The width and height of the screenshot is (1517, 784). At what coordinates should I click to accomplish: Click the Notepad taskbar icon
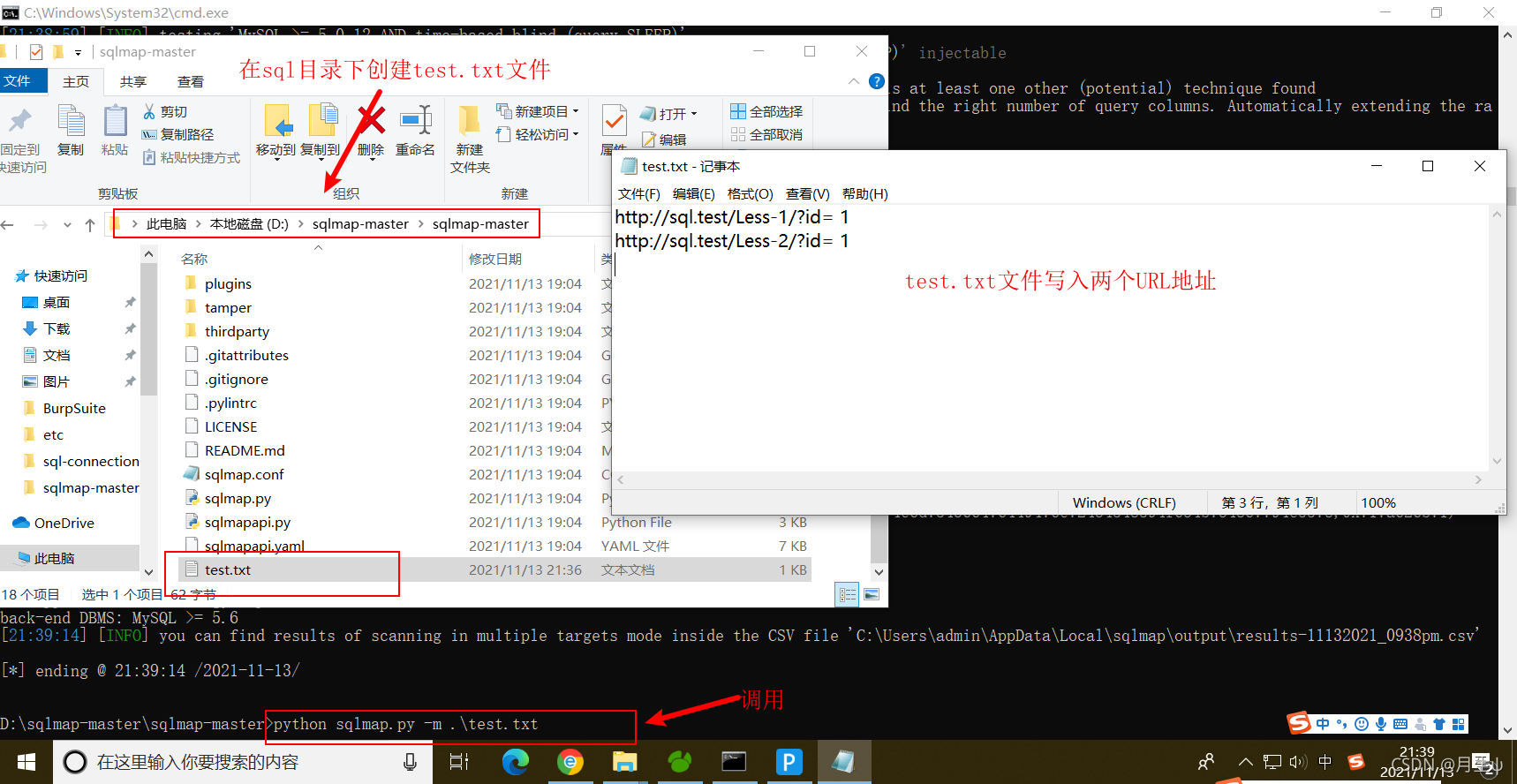843,761
